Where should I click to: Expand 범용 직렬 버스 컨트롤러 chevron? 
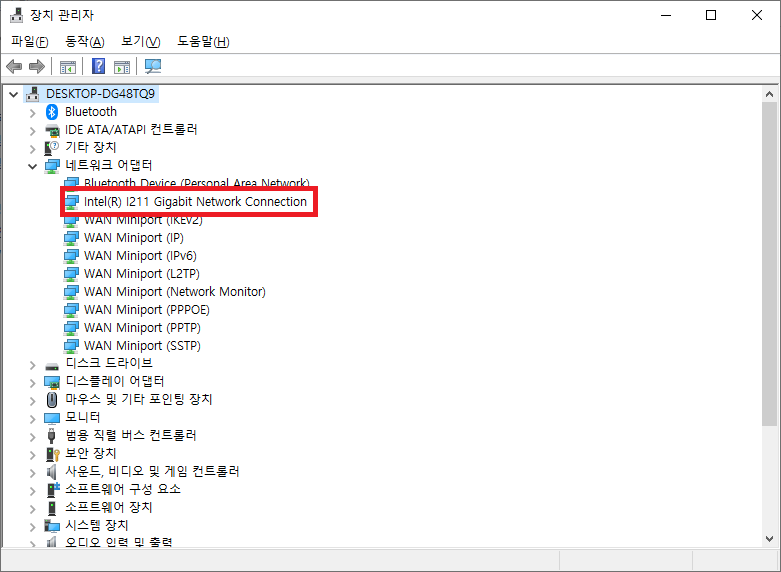tap(32, 437)
